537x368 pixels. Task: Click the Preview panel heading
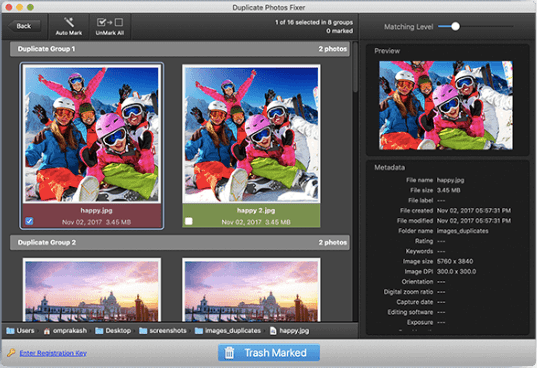(x=387, y=51)
